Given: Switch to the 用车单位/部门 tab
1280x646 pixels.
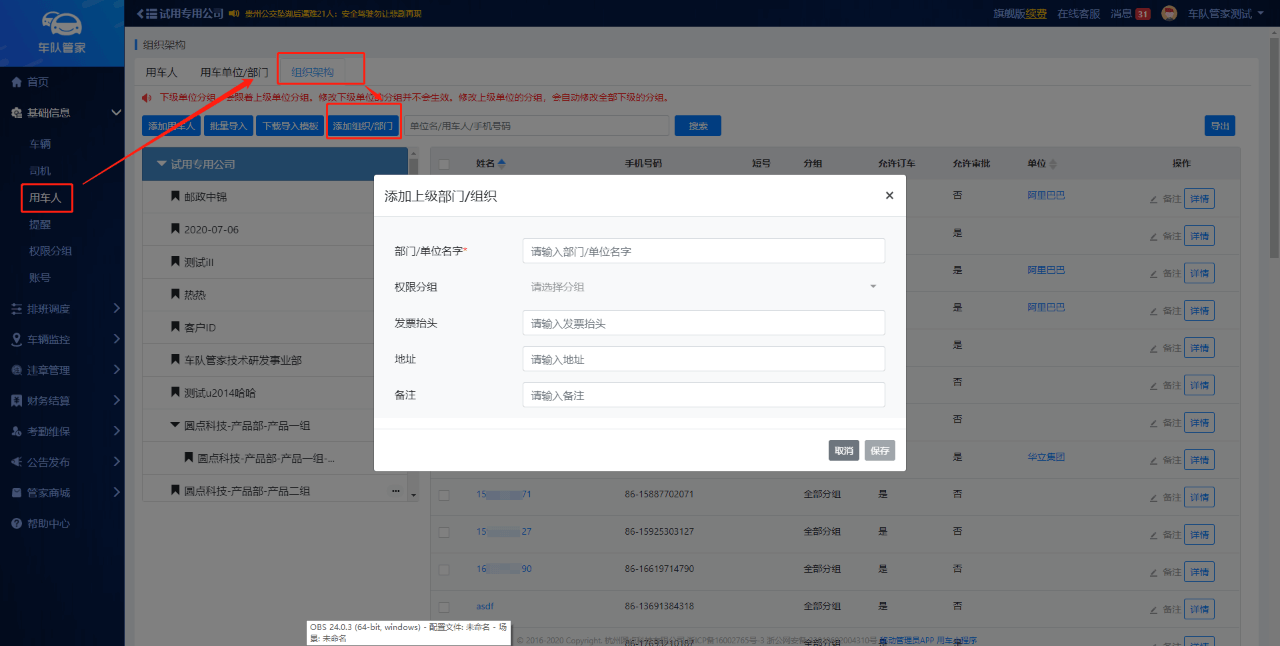Looking at the screenshot, I should [x=233, y=72].
